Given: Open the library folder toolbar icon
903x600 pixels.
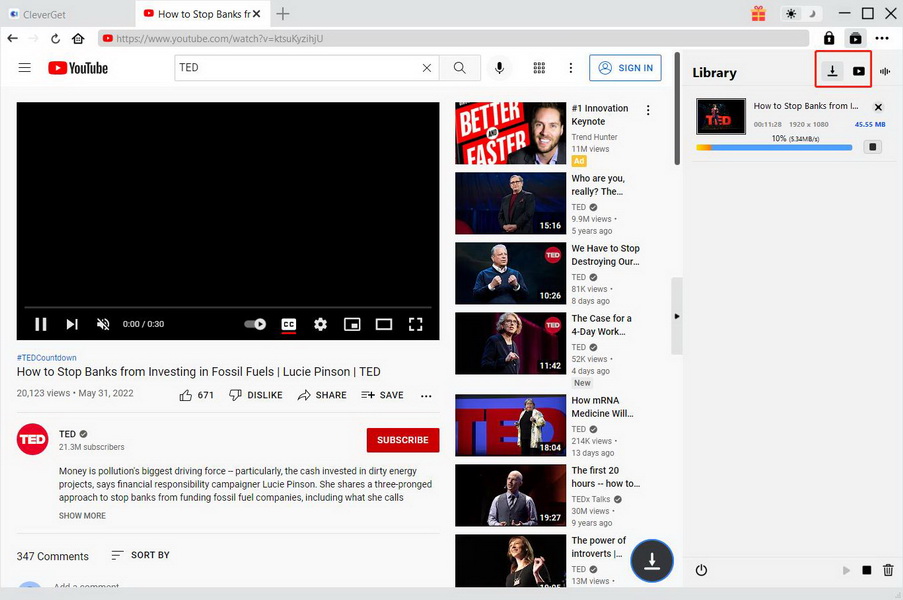Looking at the screenshot, I should [856, 39].
